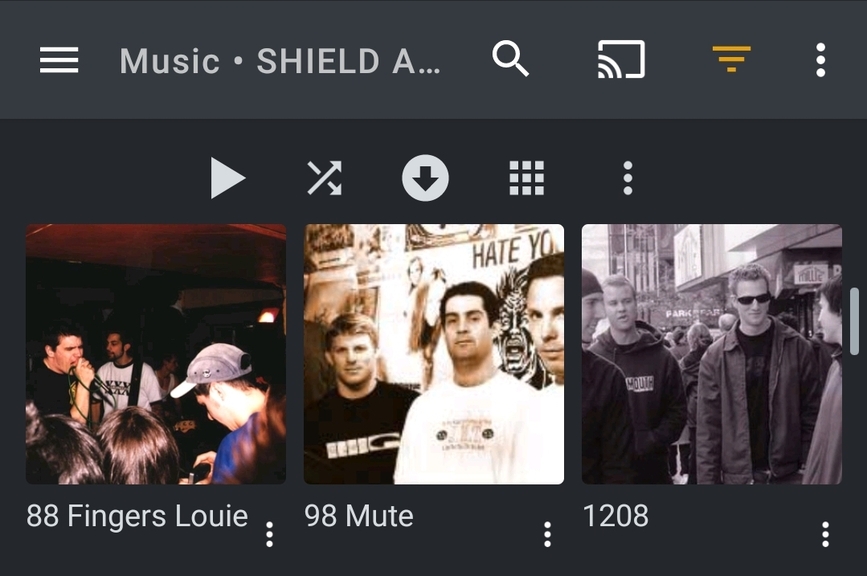
Task: Switch layout using the grid view icon
Action: coord(526,178)
